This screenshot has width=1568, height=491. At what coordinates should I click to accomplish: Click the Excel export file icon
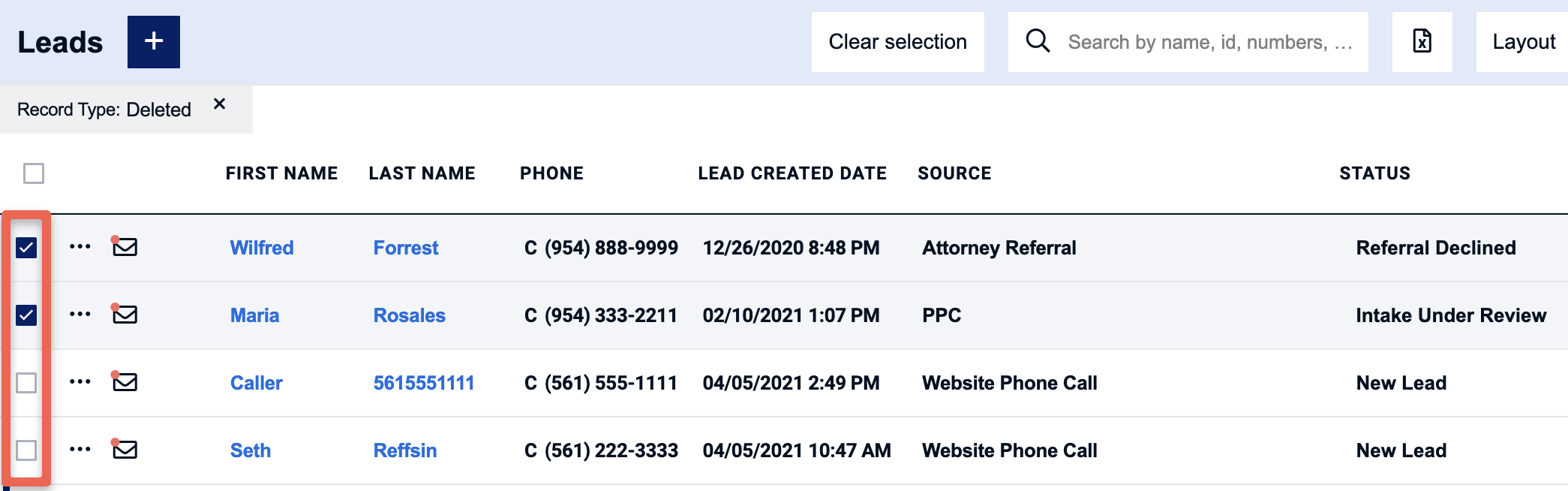[x=1422, y=41]
